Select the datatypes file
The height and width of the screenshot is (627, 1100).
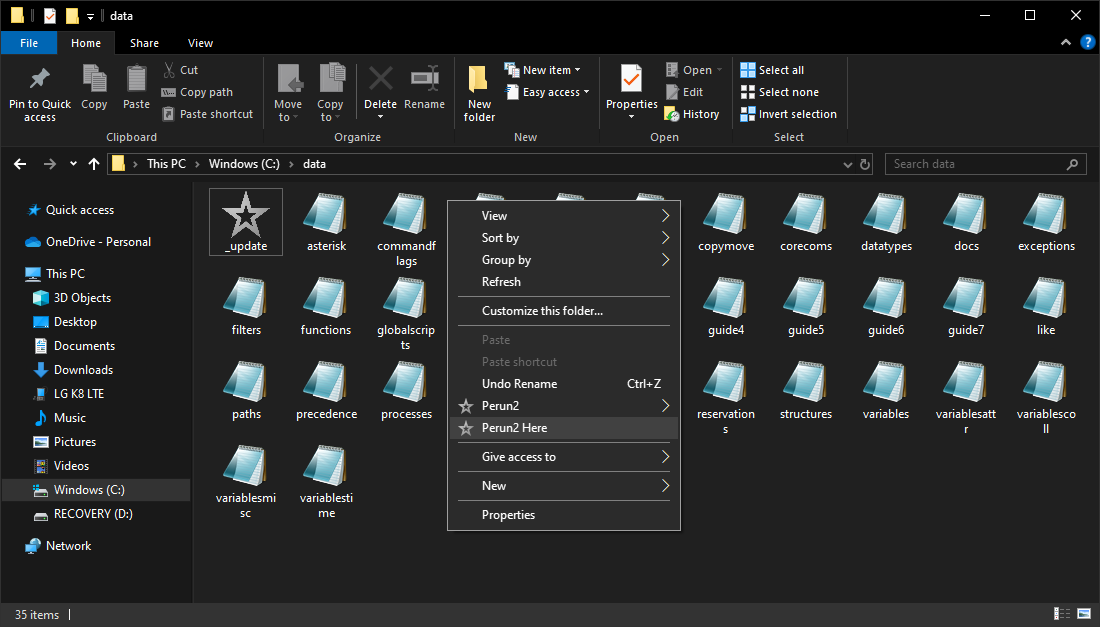[x=886, y=222]
